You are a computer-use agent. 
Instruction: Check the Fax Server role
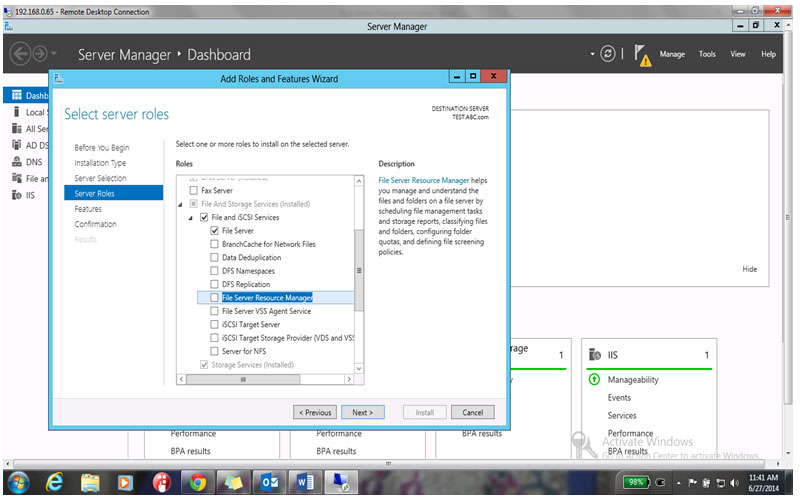pos(193,190)
